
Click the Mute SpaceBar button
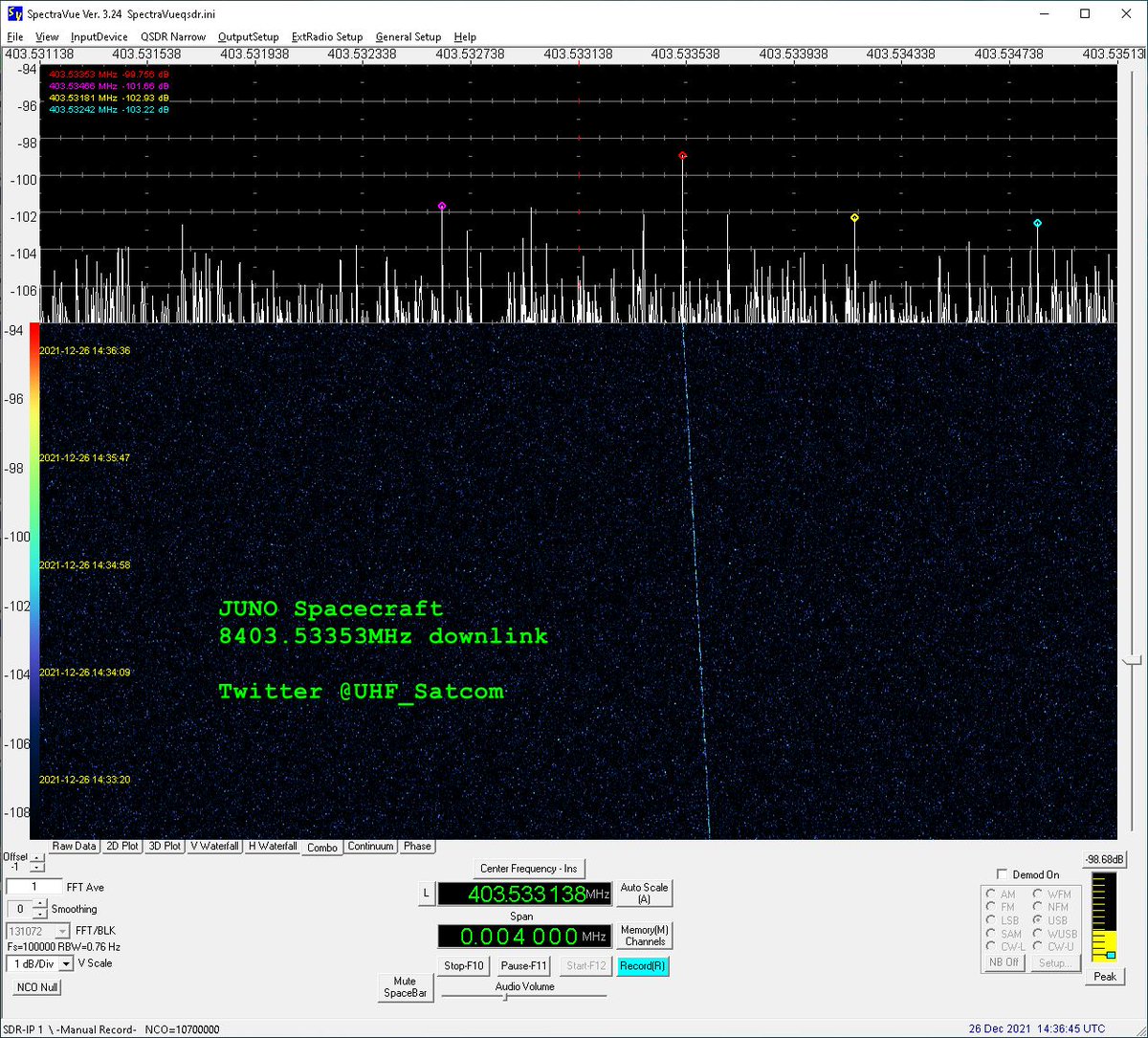click(x=405, y=987)
